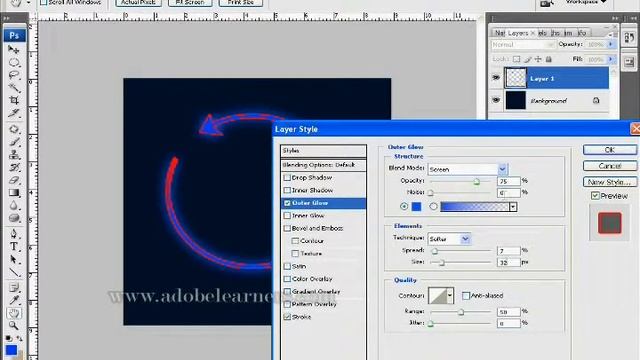Open the gradient picker dropdown arrow
Viewport: 640px width, 360px height.
tap(513, 207)
